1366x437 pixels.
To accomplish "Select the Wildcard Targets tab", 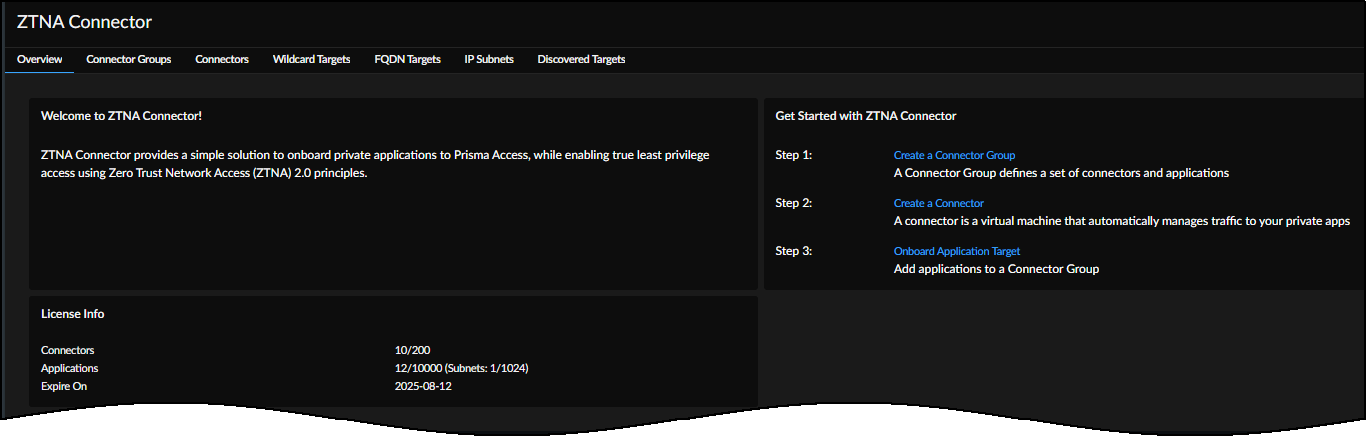I will click(311, 59).
